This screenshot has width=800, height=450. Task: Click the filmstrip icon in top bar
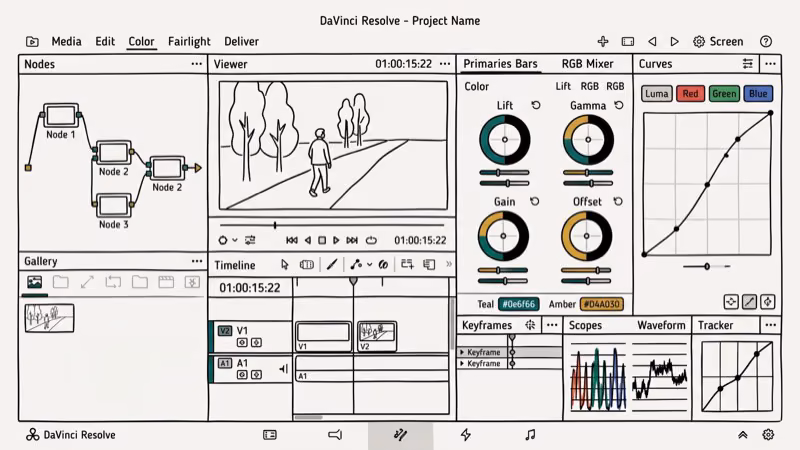[628, 41]
